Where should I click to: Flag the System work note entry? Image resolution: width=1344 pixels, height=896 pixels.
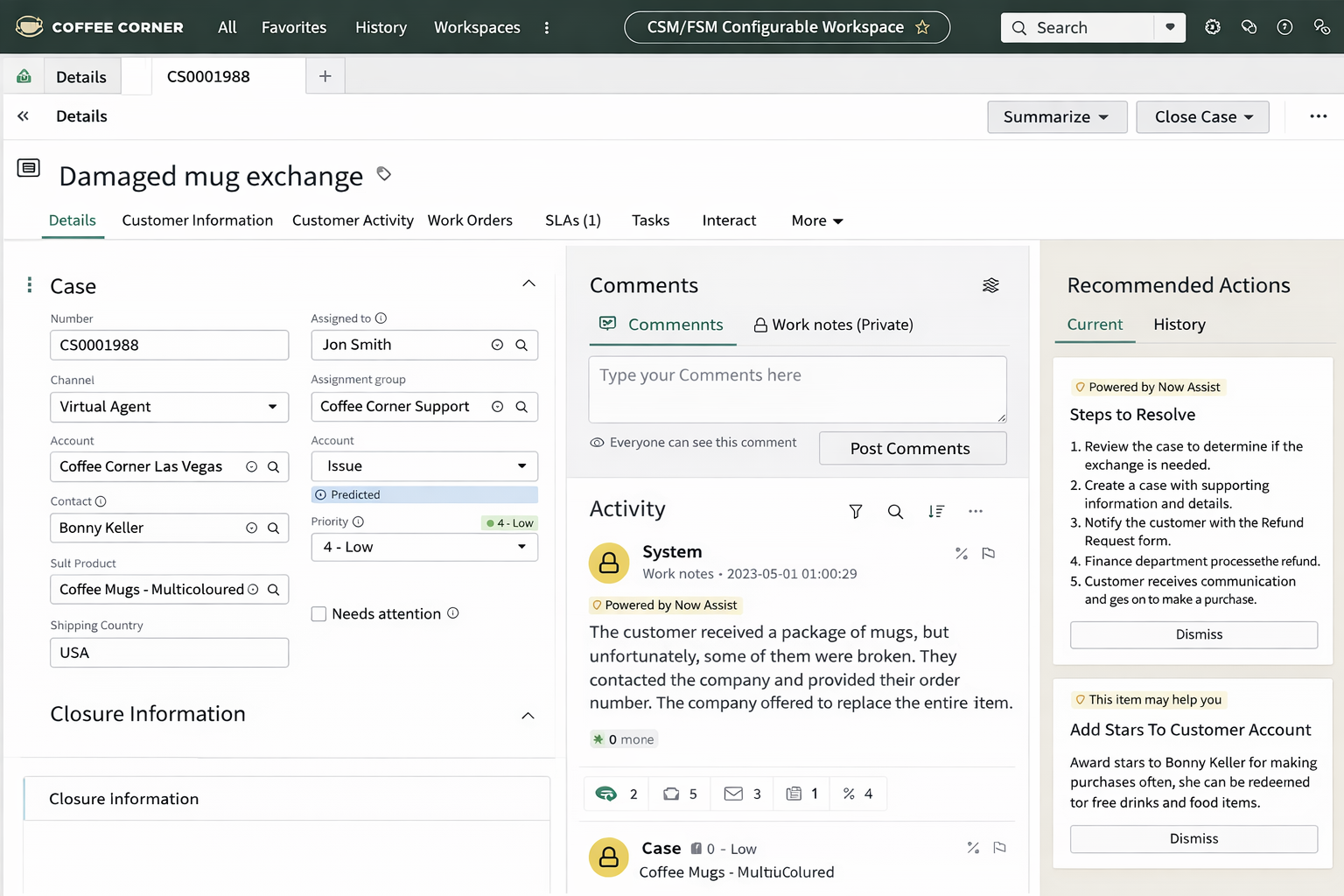pyautogui.click(x=989, y=553)
